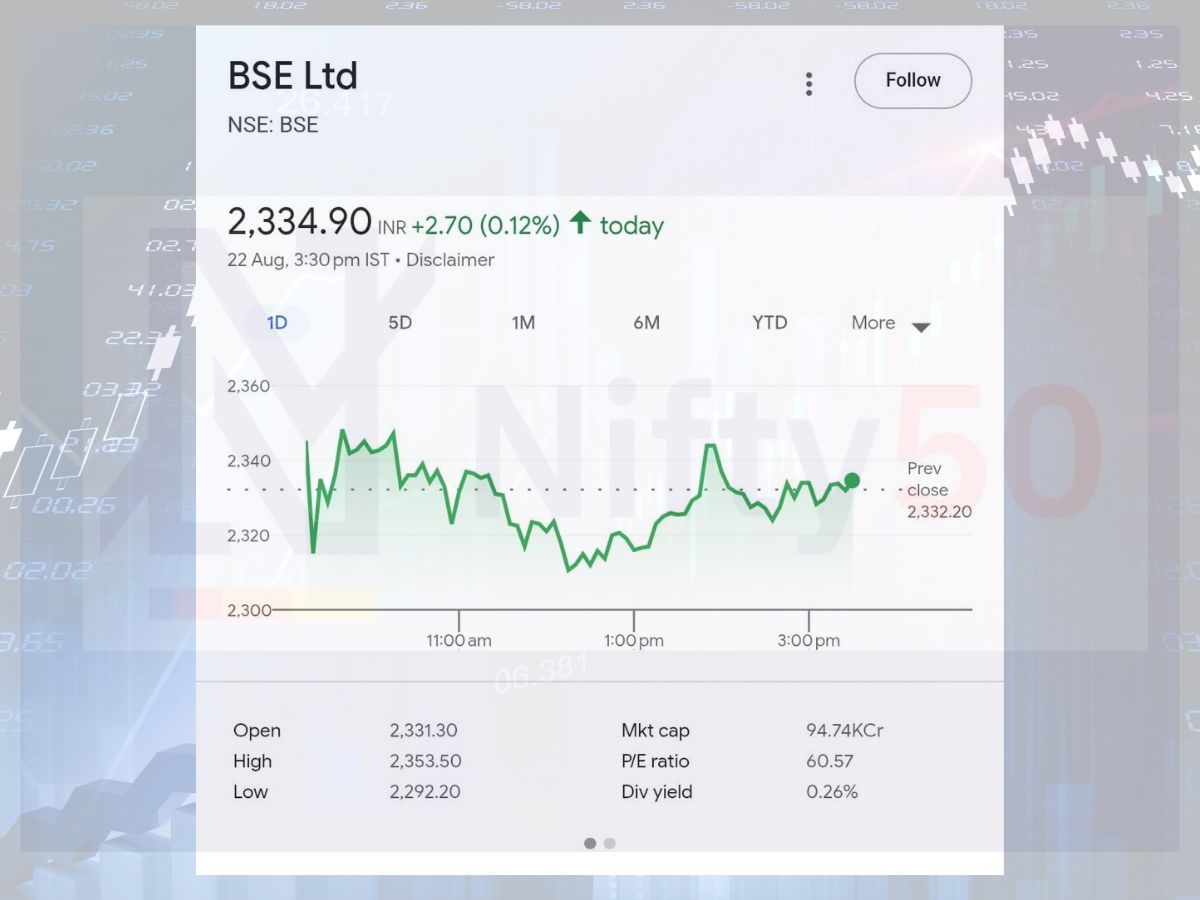Click the Prev close 2,332.20 label
Image resolution: width=1200 pixels, height=900 pixels.
938,490
